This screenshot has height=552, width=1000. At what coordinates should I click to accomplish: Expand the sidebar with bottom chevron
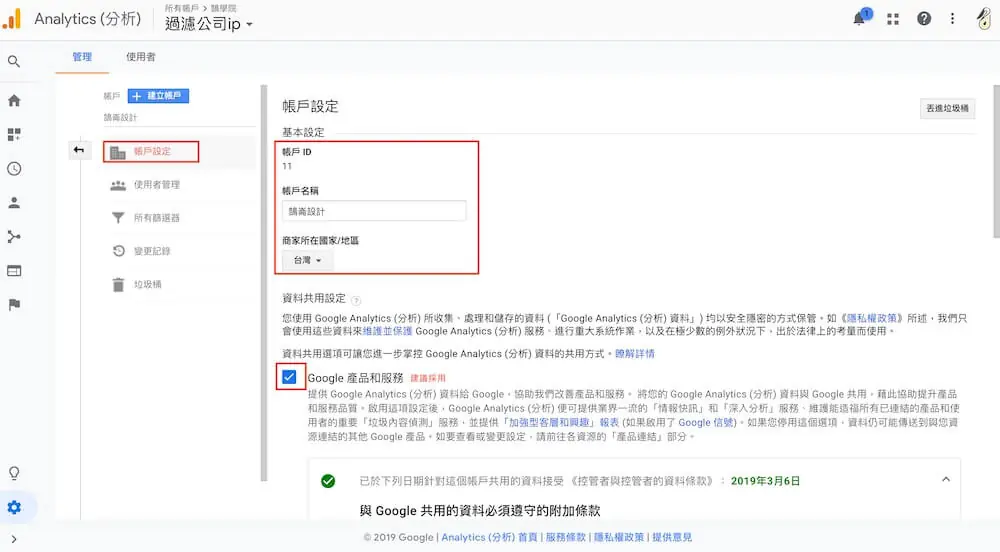pyautogui.click(x=14, y=540)
